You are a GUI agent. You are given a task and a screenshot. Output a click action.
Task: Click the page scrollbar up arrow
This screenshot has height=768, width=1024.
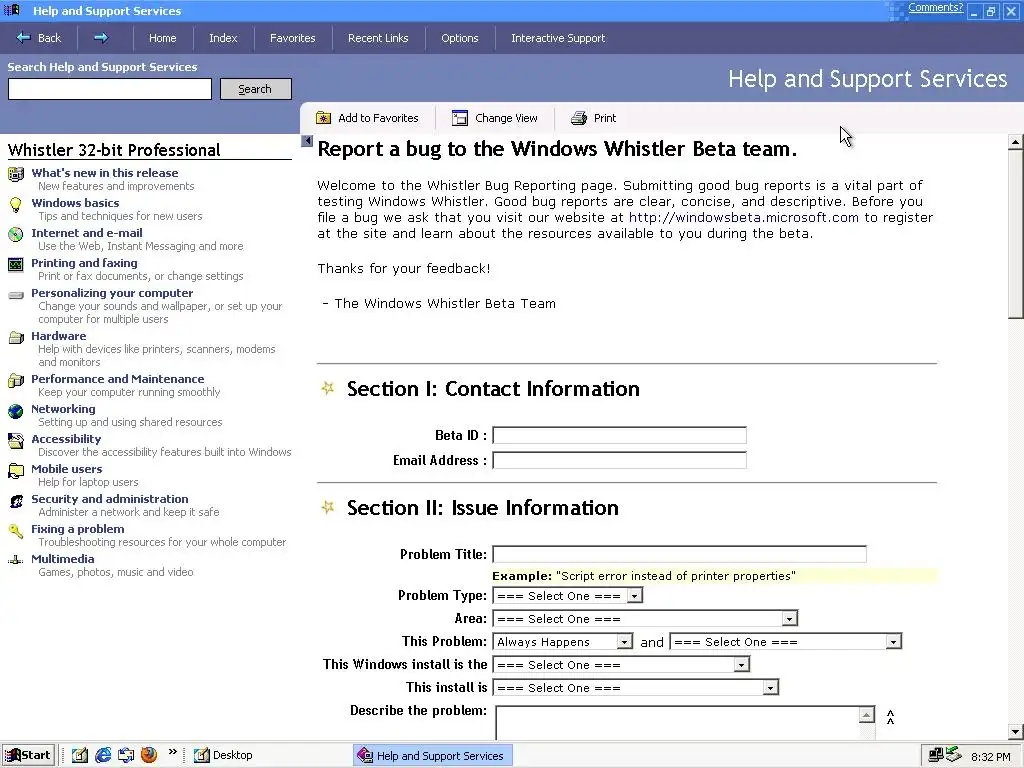[1016, 142]
